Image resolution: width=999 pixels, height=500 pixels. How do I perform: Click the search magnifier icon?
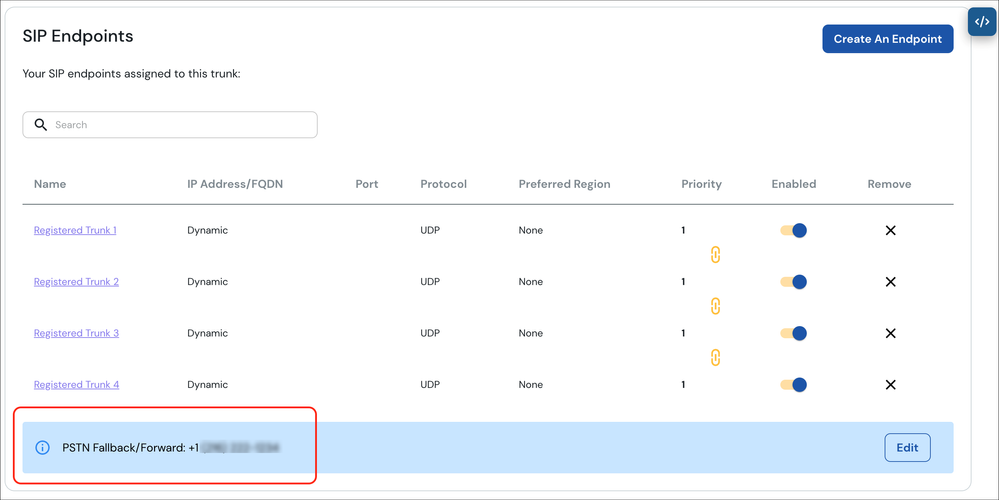point(41,125)
